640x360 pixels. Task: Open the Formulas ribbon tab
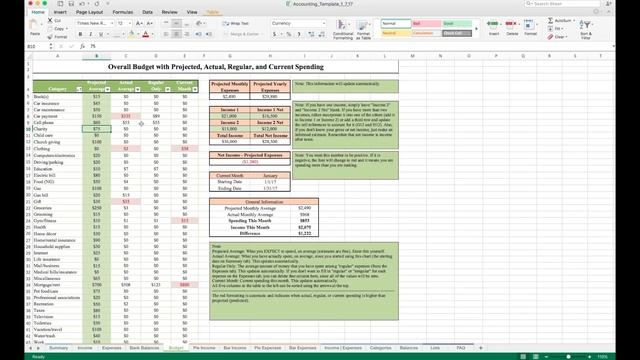point(122,12)
